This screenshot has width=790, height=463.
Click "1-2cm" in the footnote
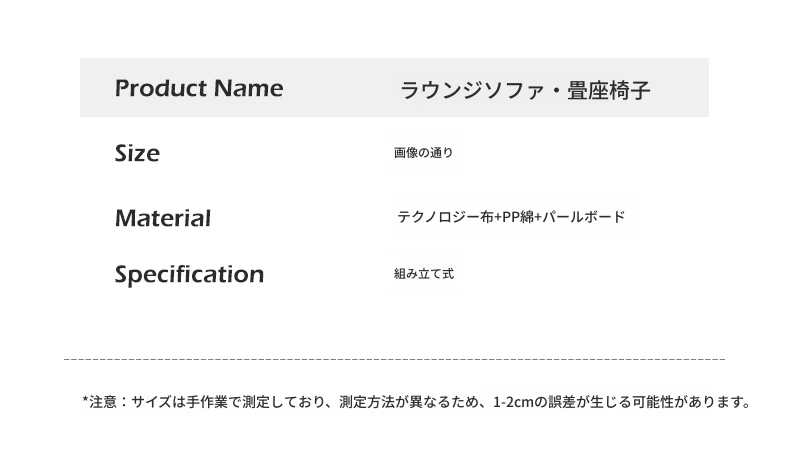[x=515, y=403]
